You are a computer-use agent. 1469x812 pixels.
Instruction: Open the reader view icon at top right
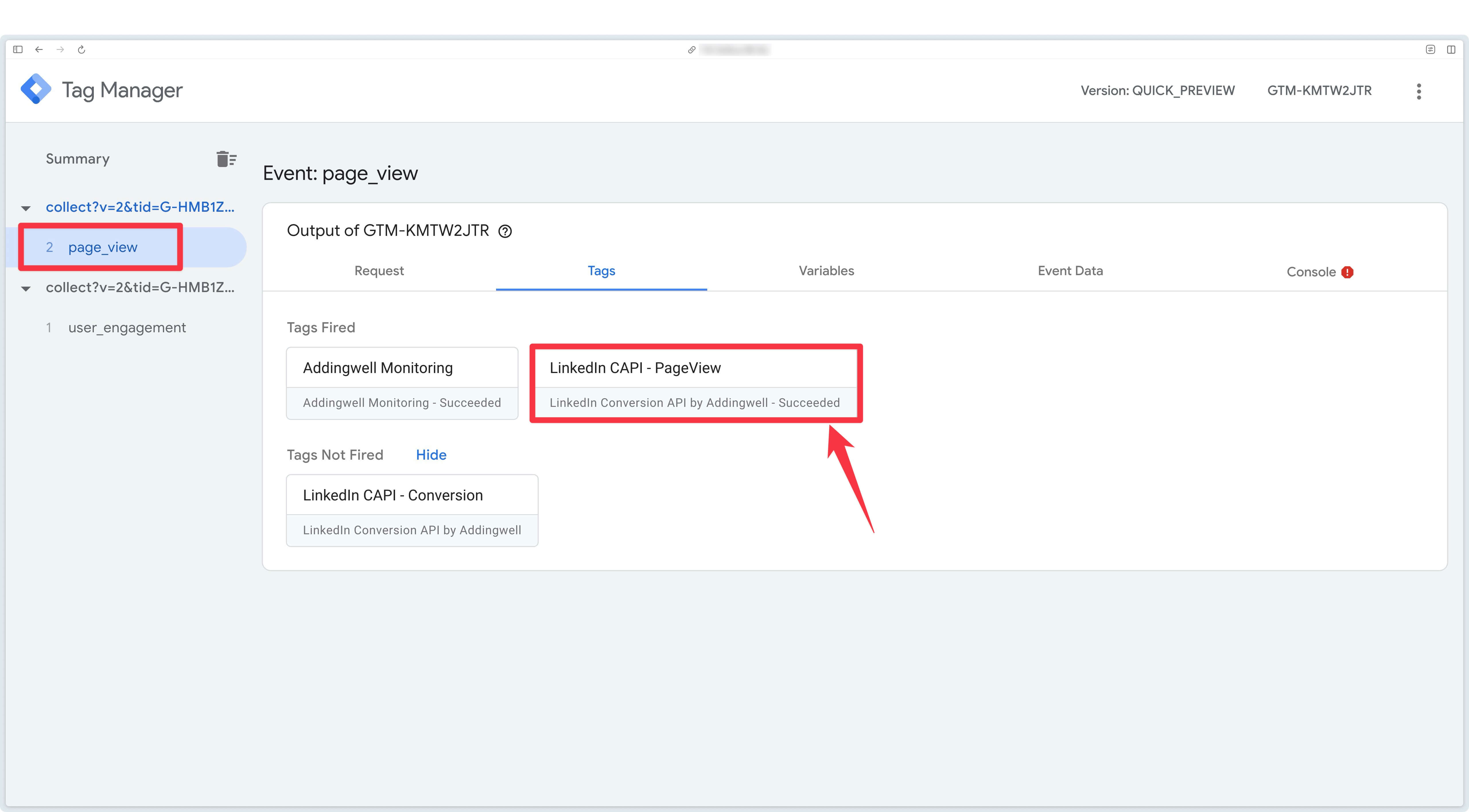click(x=1430, y=50)
